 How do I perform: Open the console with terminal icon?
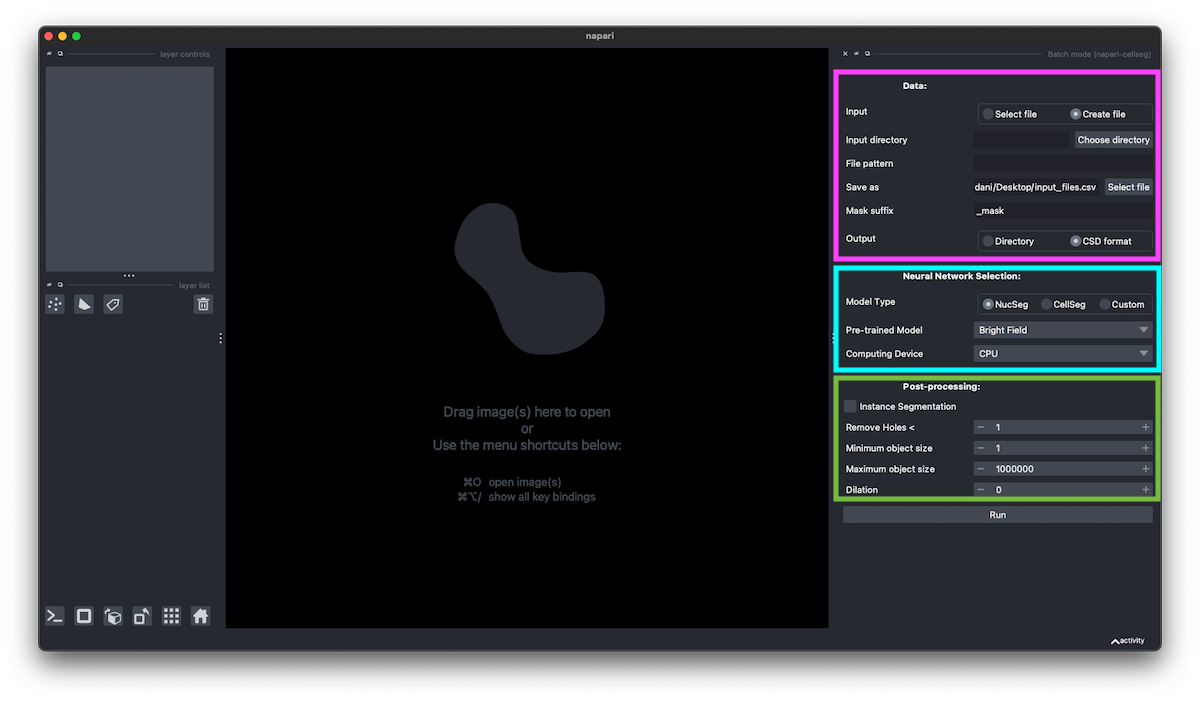55,616
